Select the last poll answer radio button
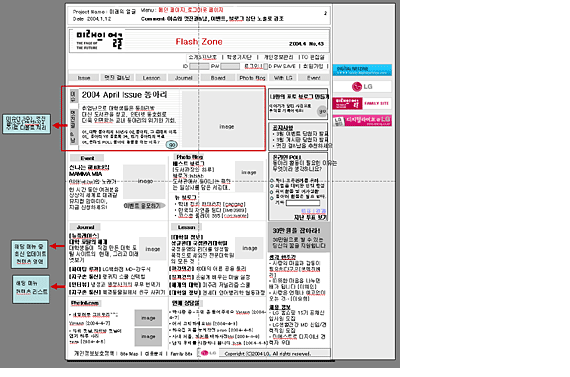This screenshot has width=570, height=377. pos(272,197)
